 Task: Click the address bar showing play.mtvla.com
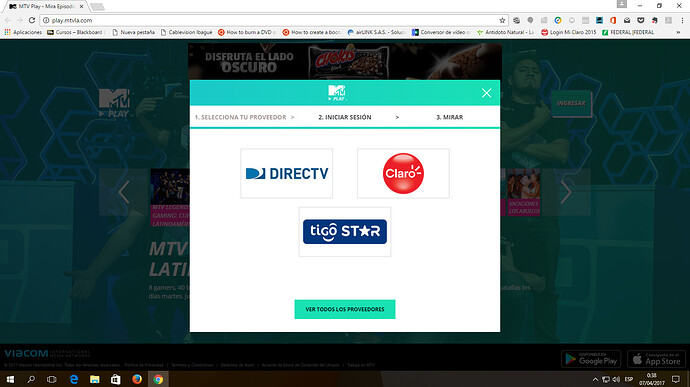(273, 20)
